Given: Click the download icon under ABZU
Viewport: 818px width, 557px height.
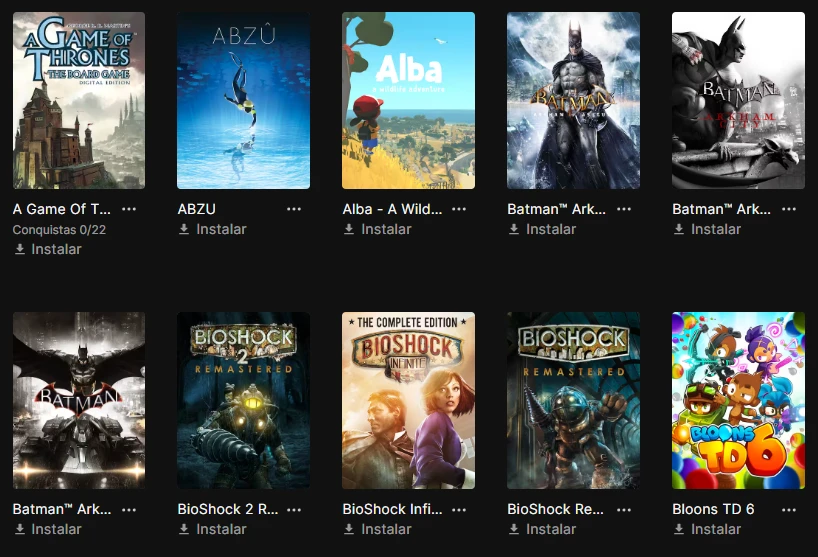Looking at the screenshot, I should [x=184, y=229].
